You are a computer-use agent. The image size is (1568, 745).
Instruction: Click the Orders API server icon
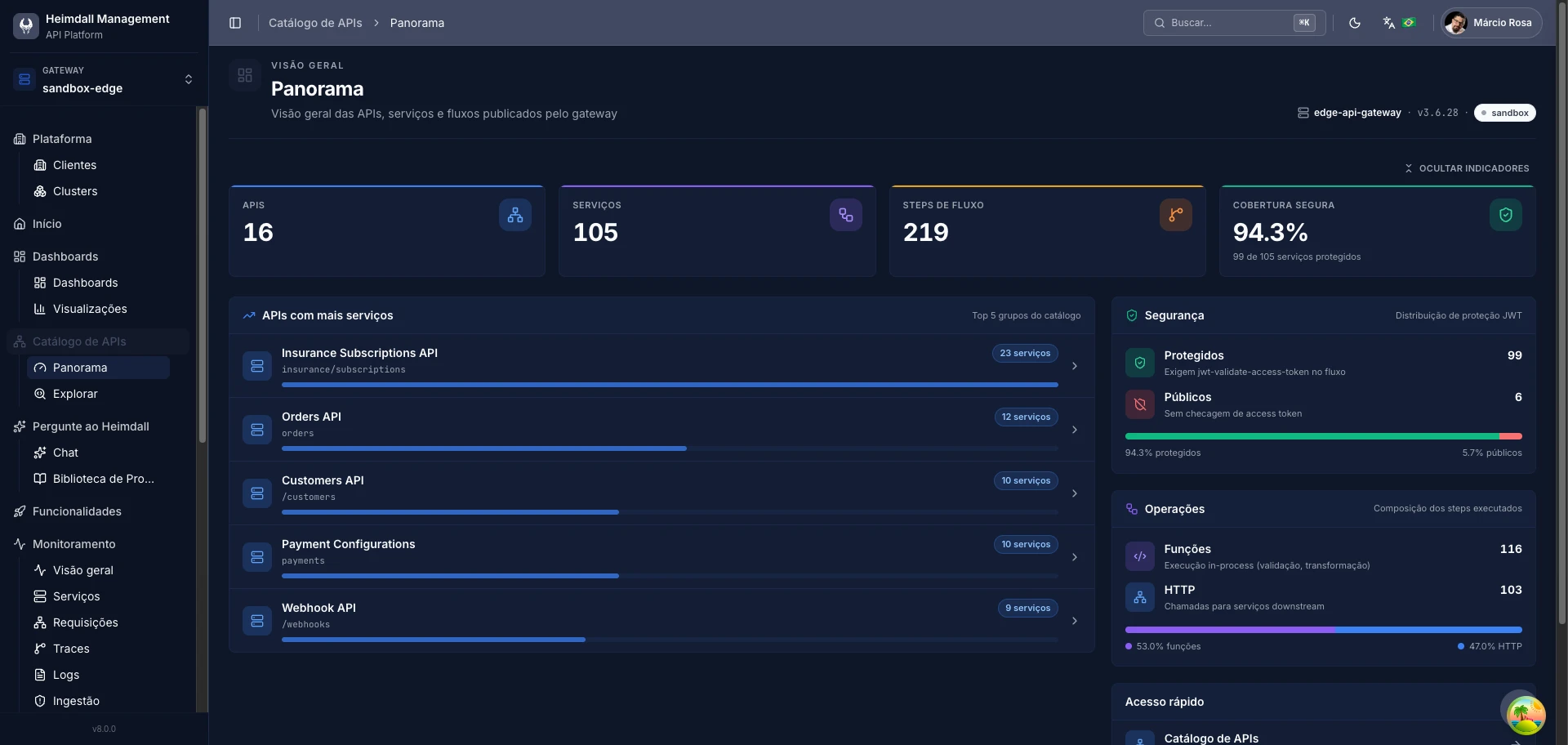[x=257, y=430]
